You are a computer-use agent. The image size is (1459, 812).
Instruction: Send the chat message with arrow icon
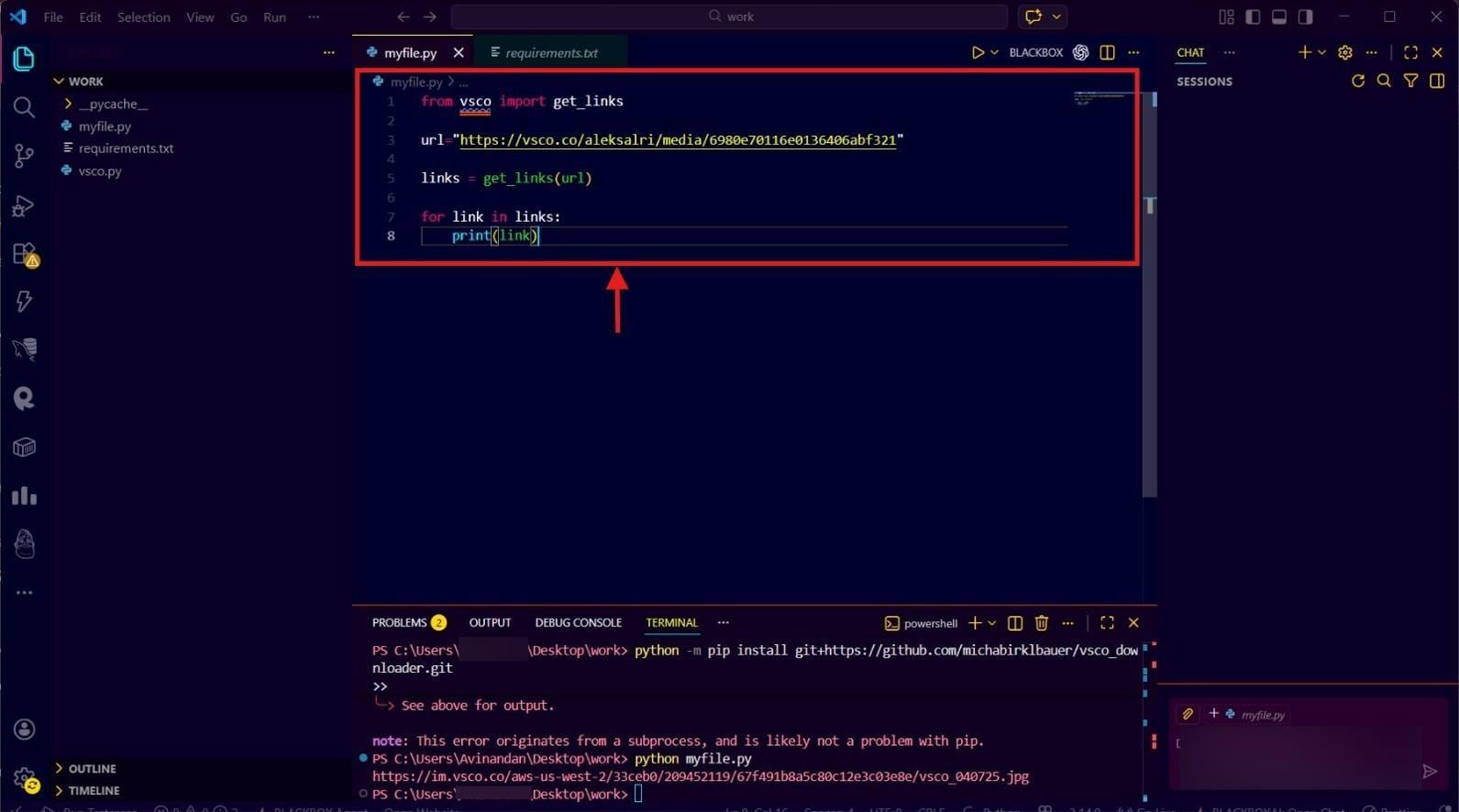(1429, 771)
